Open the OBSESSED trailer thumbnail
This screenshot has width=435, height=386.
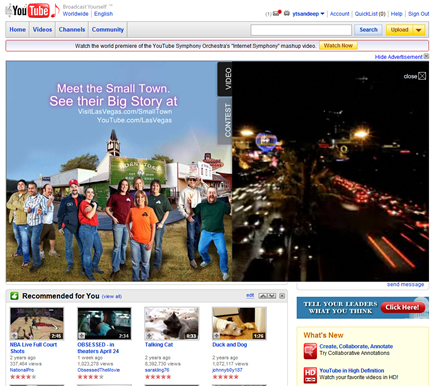point(104,323)
